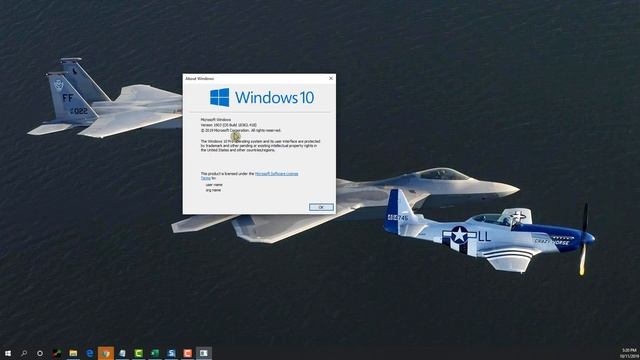Open Excel from the taskbar

pyautogui.click(x=155, y=353)
